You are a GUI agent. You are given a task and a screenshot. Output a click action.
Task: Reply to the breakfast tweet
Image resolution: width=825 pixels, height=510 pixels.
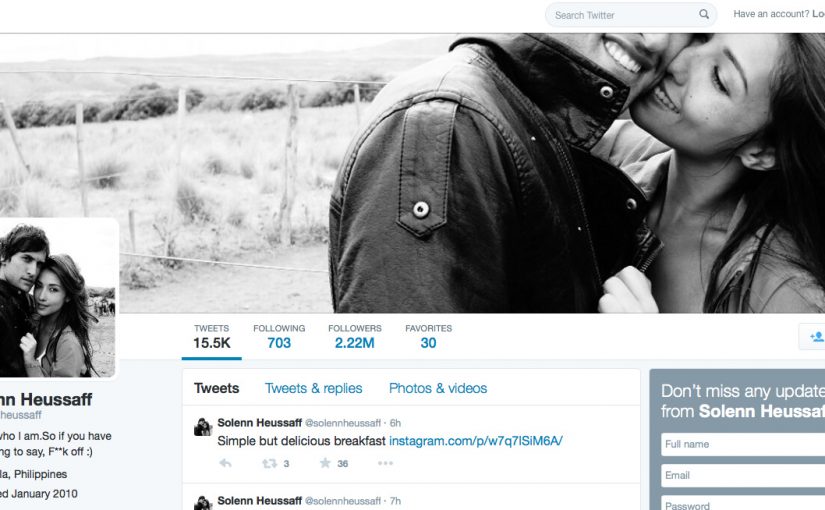(x=226, y=463)
